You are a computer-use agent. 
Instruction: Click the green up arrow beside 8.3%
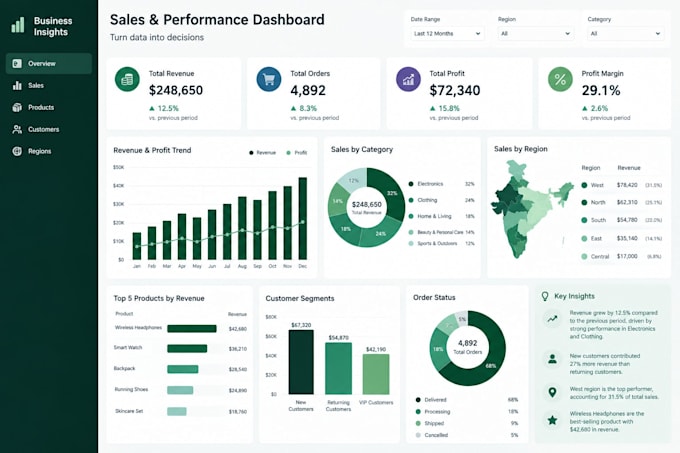tap(293, 108)
